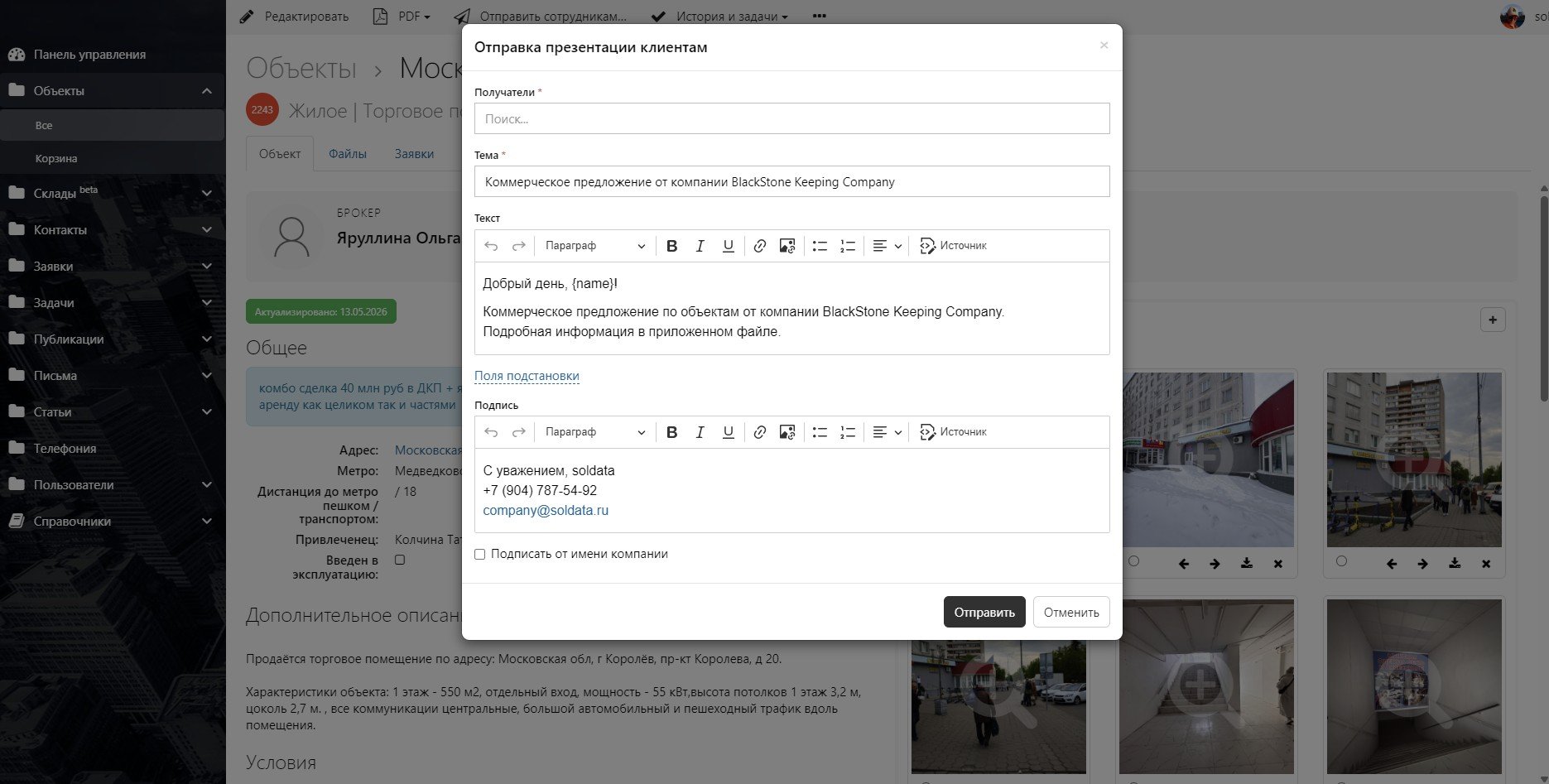Create numbered list in the Подпись editor
The image size is (1549, 784).
tap(848, 432)
